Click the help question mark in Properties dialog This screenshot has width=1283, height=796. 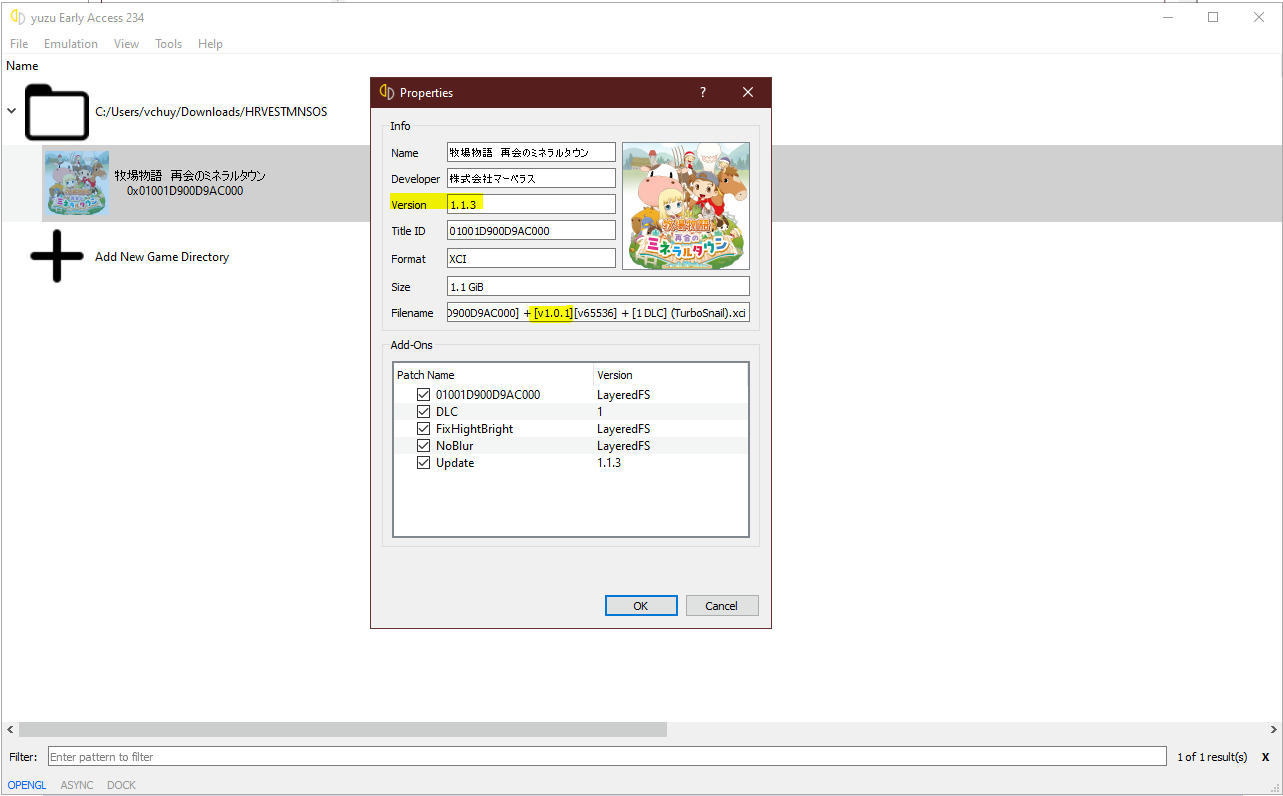point(703,92)
